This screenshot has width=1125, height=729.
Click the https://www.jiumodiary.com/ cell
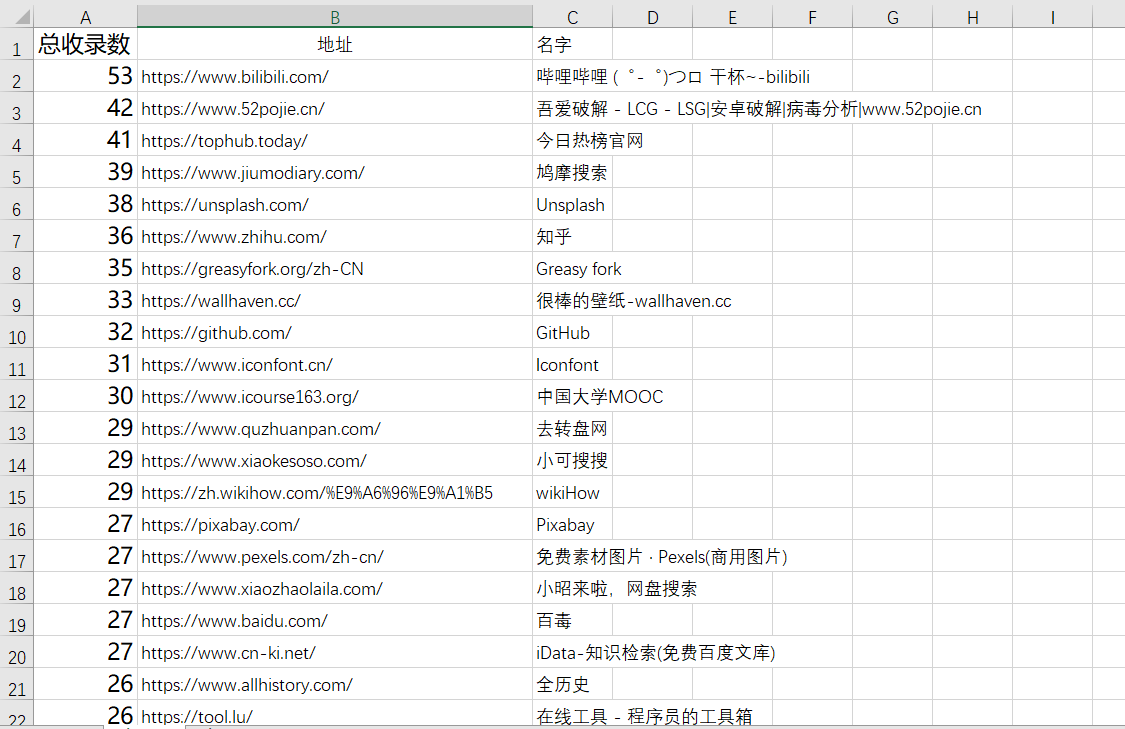[x=335, y=172]
